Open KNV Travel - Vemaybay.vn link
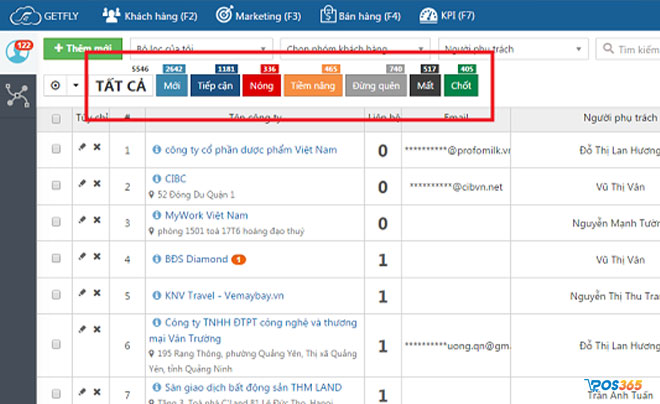This screenshot has width=660, height=404. [224, 295]
